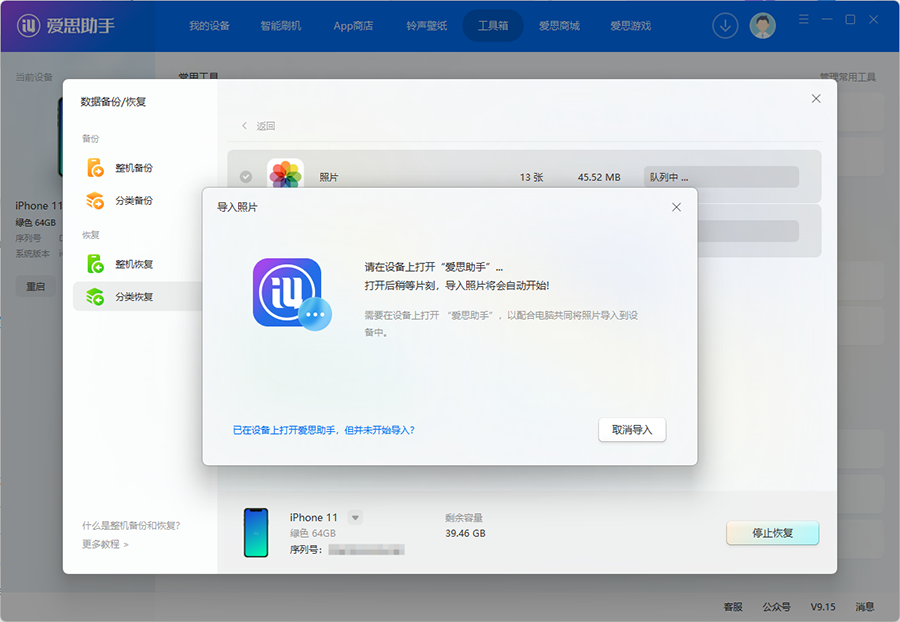
Task: Click 什么是整机备份和恢复? text
Action: tap(131, 526)
